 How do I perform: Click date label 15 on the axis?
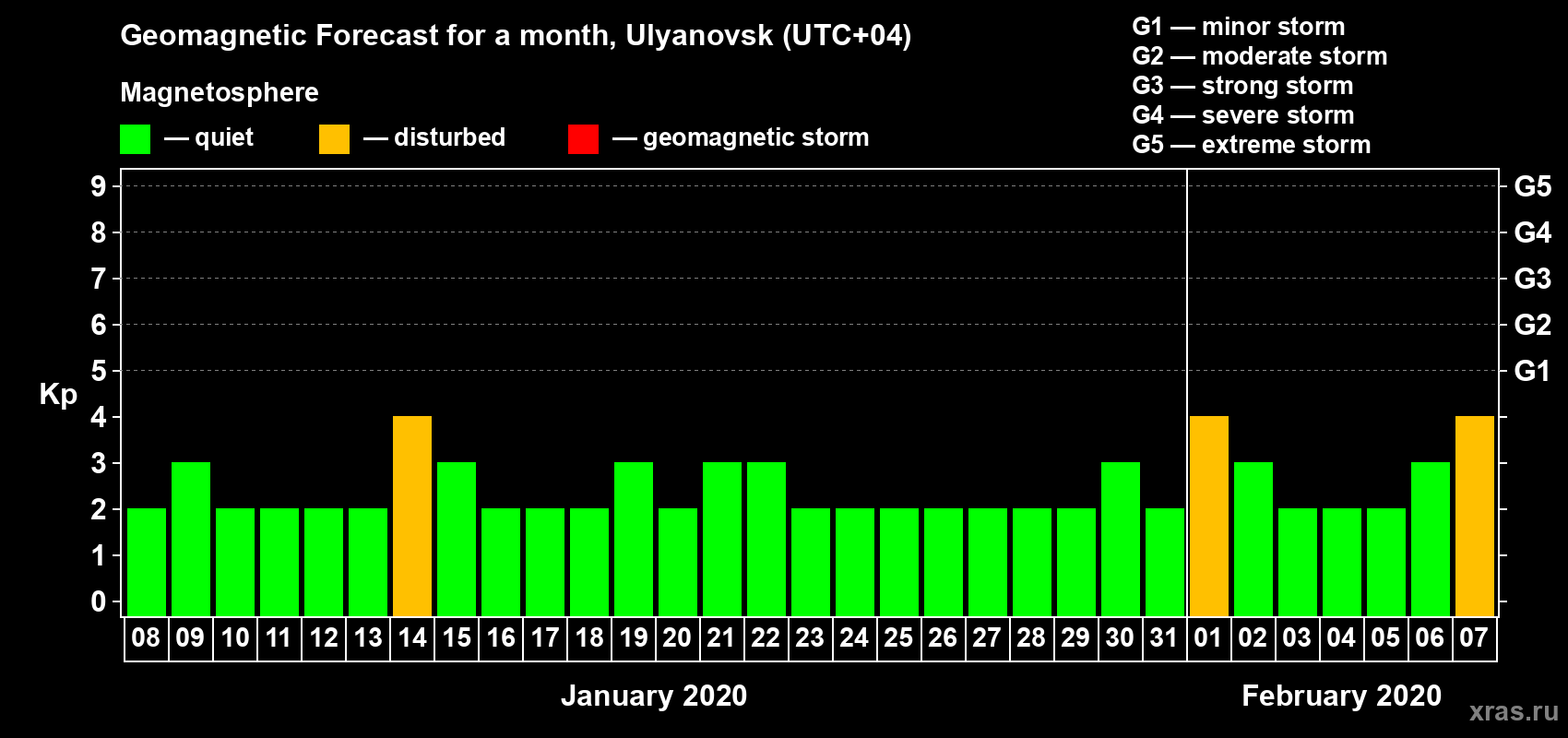(x=457, y=637)
